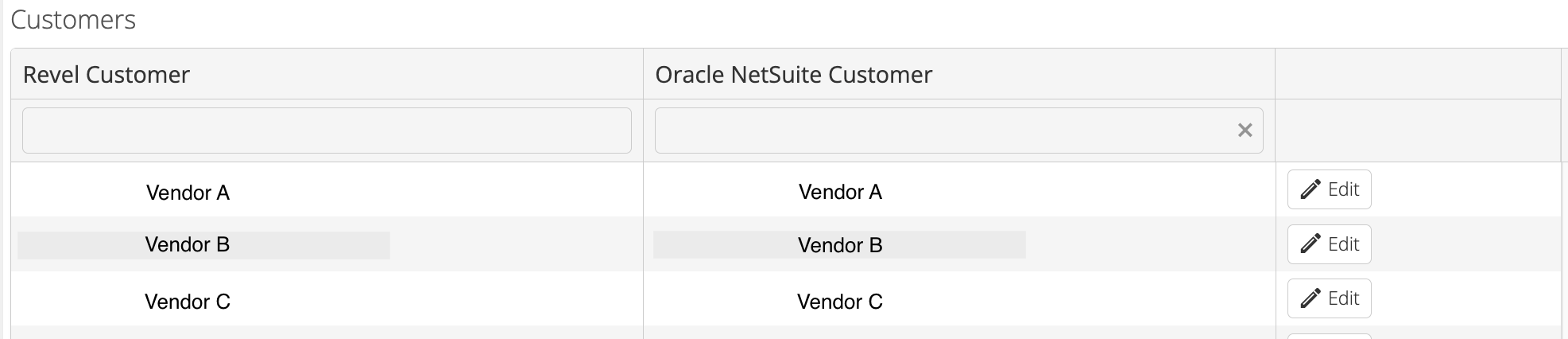The height and width of the screenshot is (339, 1568).
Task: Select Vendor B in the Oracle NetSuite Customer column
Action: 840,245
